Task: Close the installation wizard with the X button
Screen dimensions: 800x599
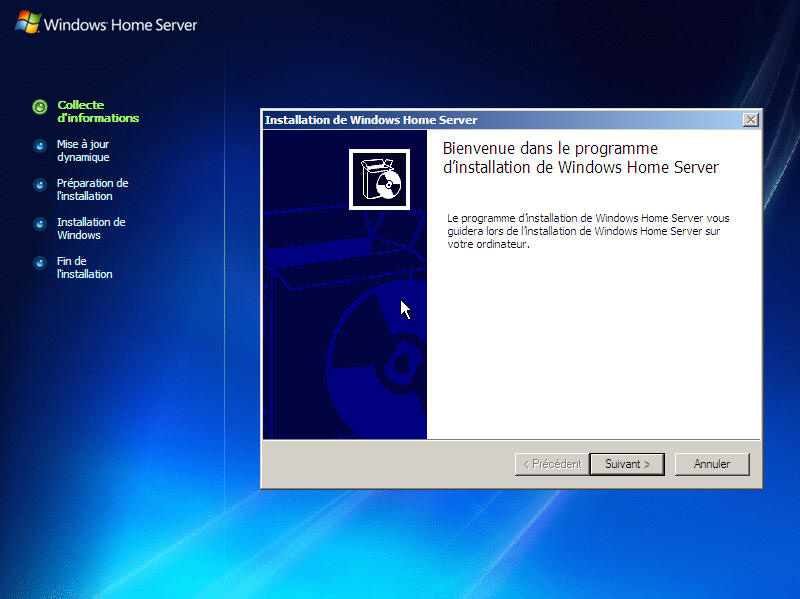Action: click(x=750, y=119)
